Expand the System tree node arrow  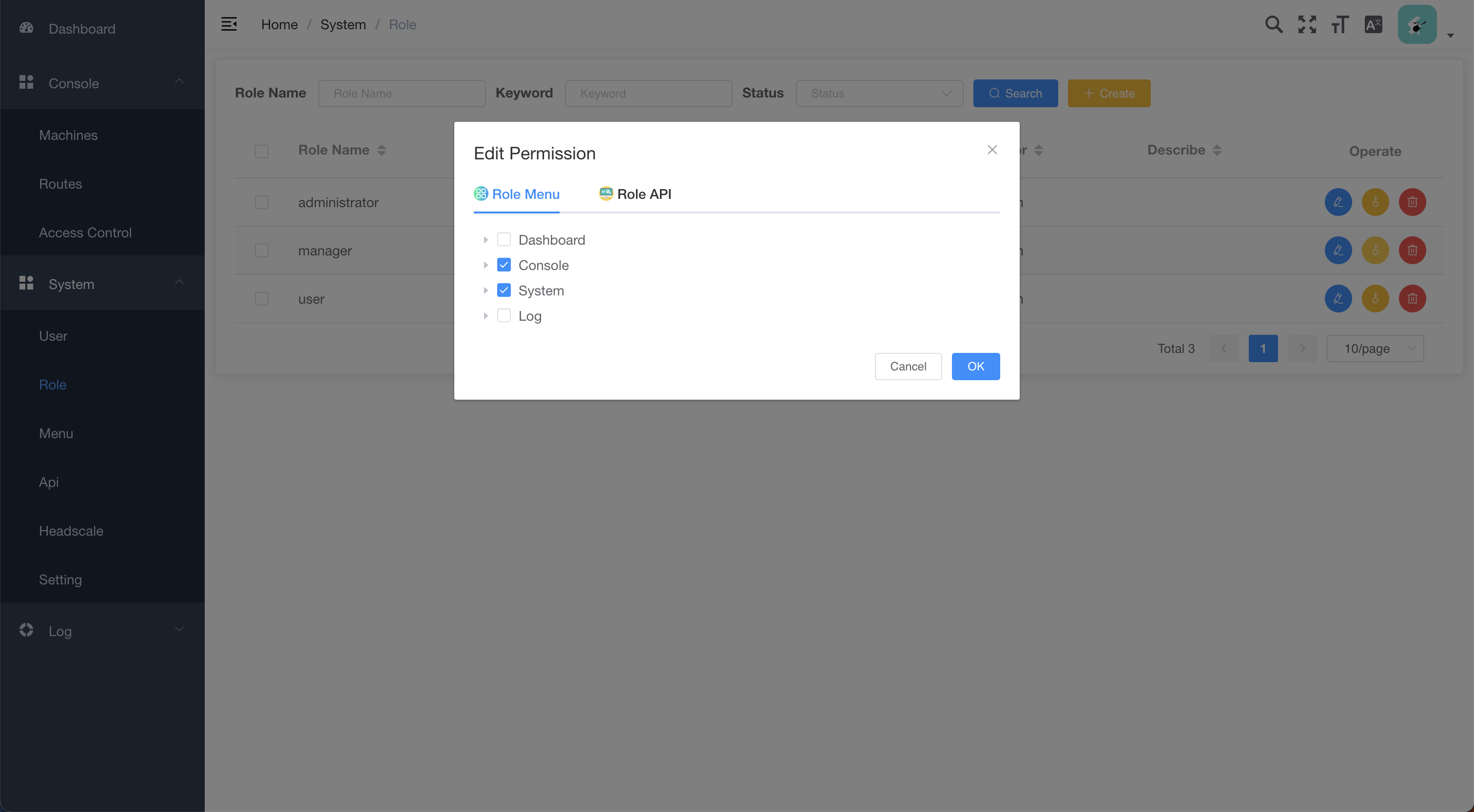[x=485, y=290]
